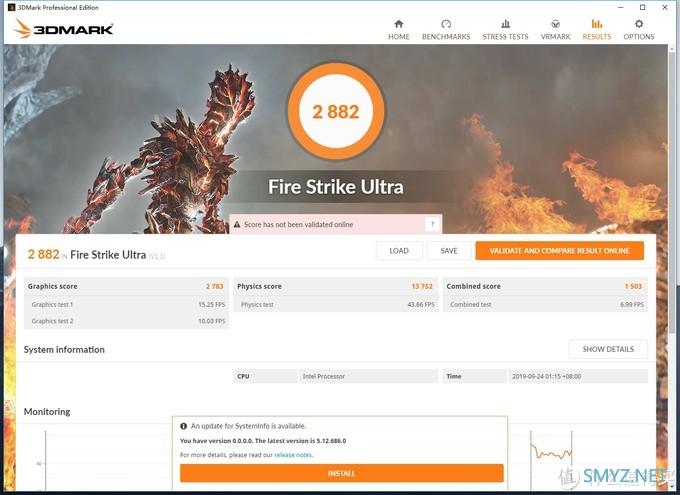Click the 3DMark title bar app icon
The image size is (680, 495).
tap(11, 7)
